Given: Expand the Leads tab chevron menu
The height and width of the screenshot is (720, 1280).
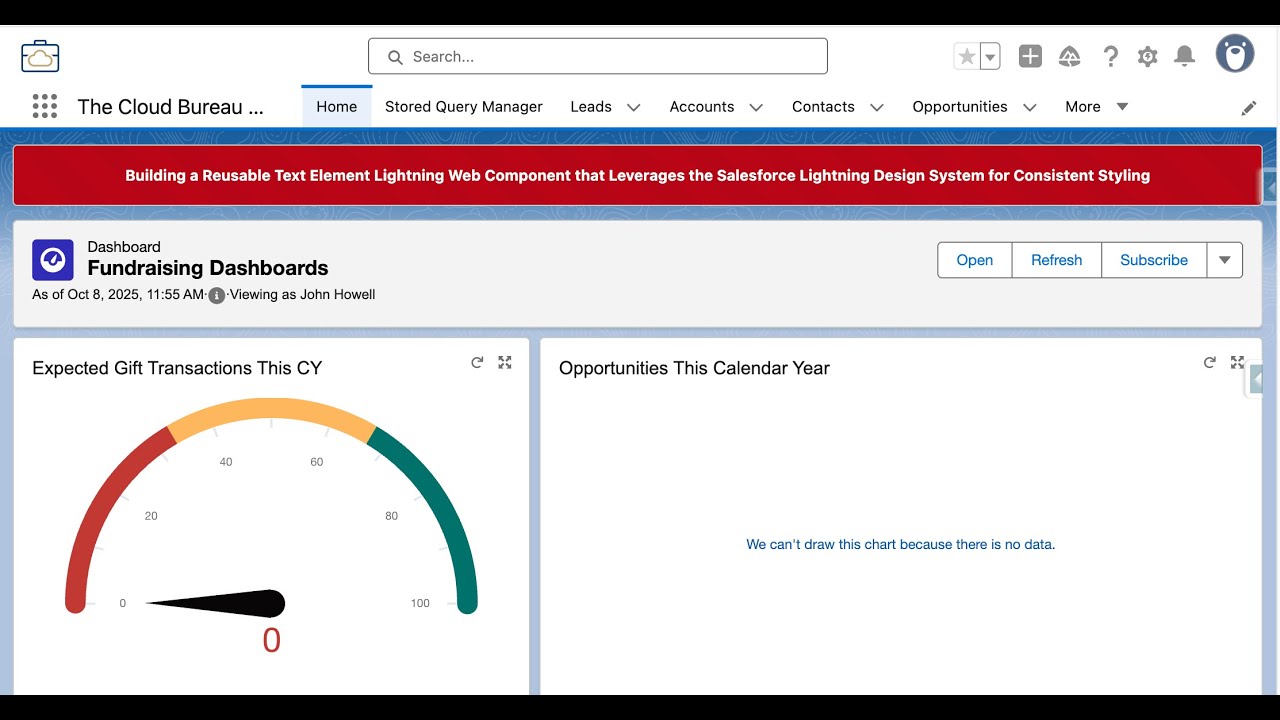Looking at the screenshot, I should (x=633, y=108).
